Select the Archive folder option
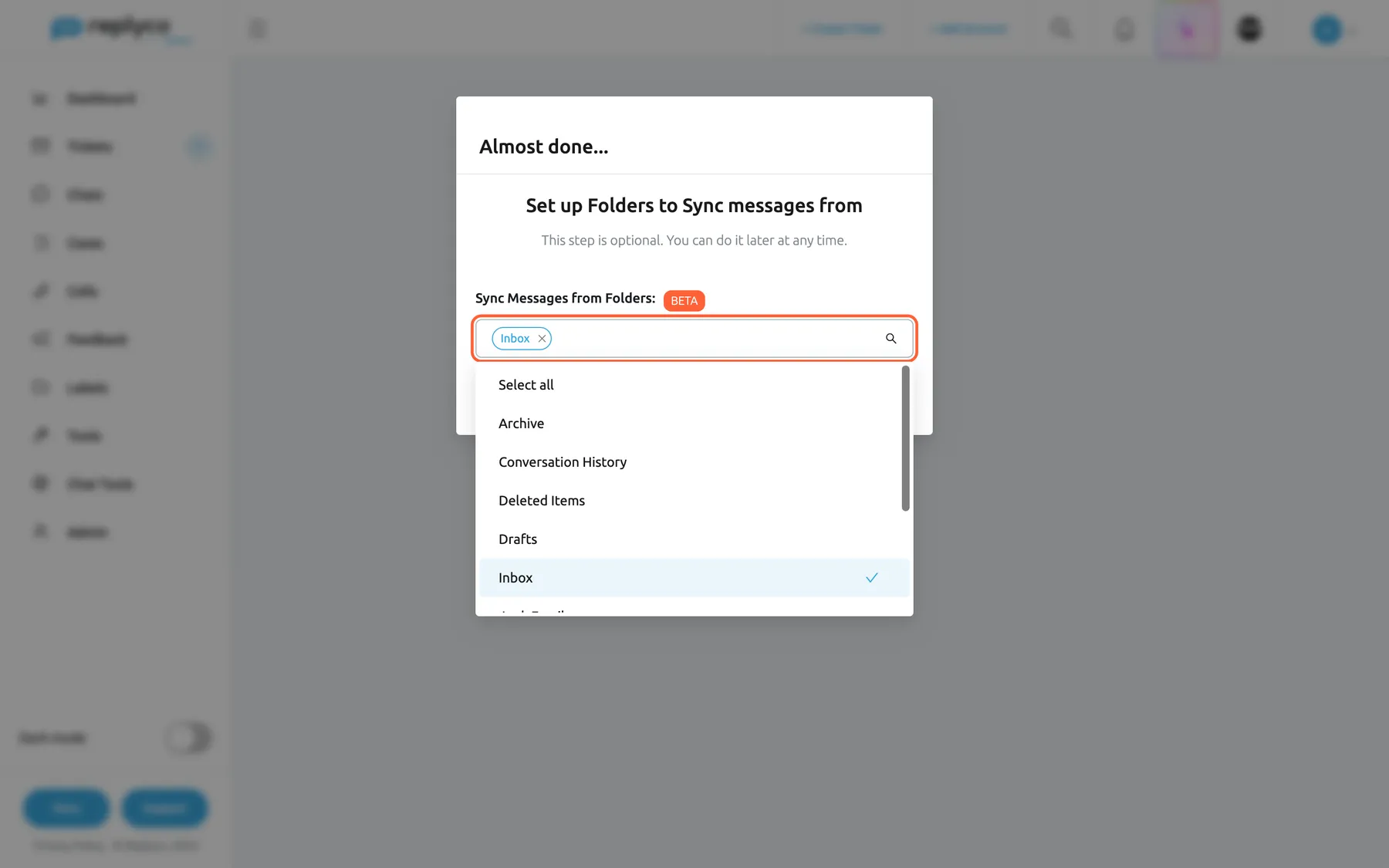This screenshot has height=868, width=1389. [x=694, y=424]
